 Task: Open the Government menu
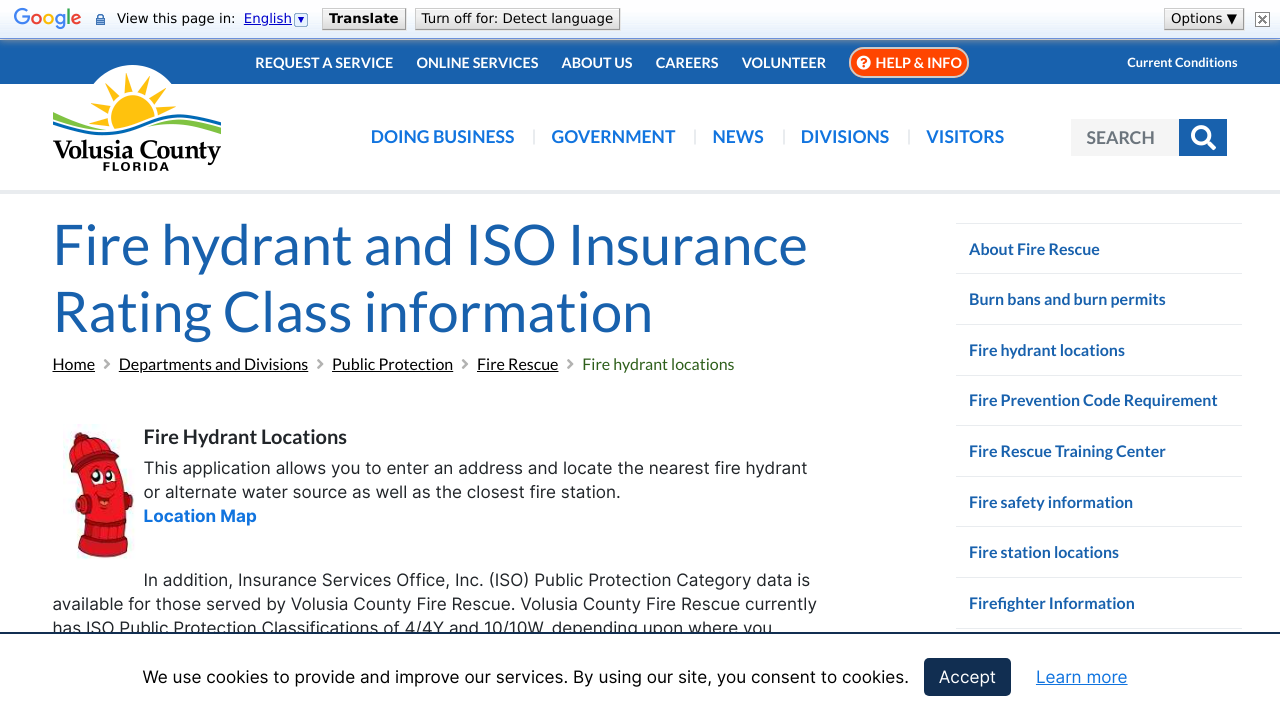click(613, 137)
